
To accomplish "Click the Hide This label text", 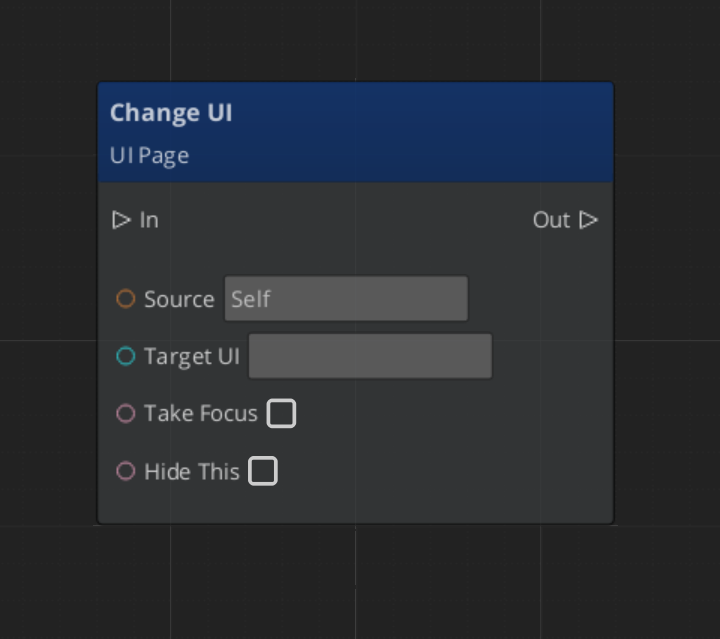I will [x=191, y=471].
